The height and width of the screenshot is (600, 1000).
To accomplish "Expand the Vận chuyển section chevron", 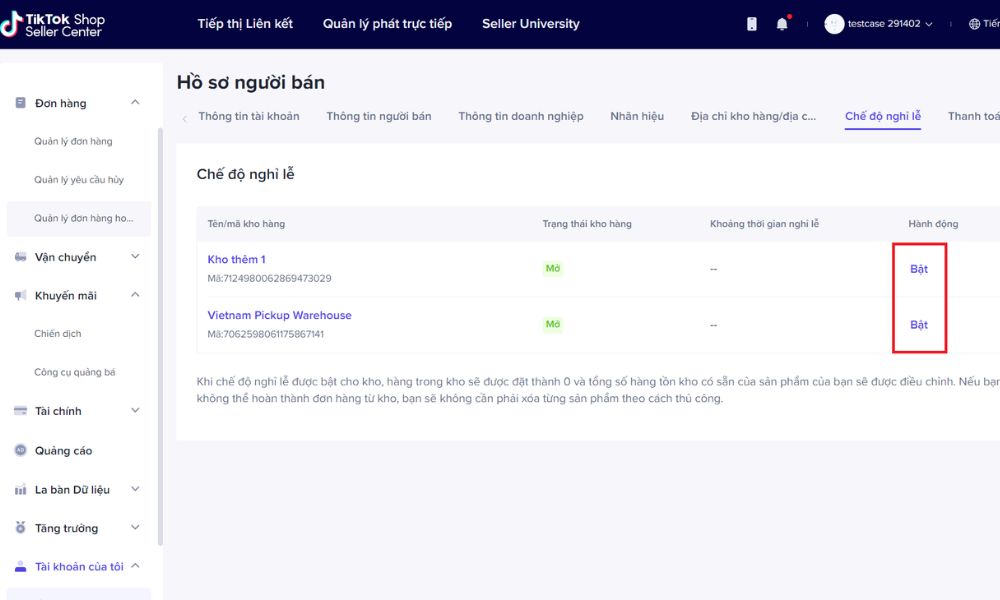I will pos(135,256).
